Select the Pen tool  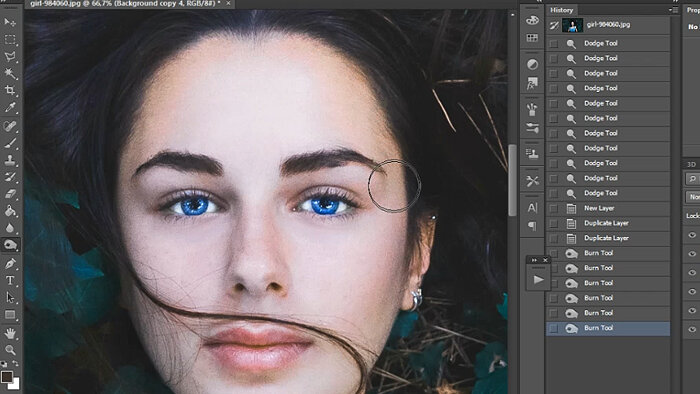[x=10, y=263]
